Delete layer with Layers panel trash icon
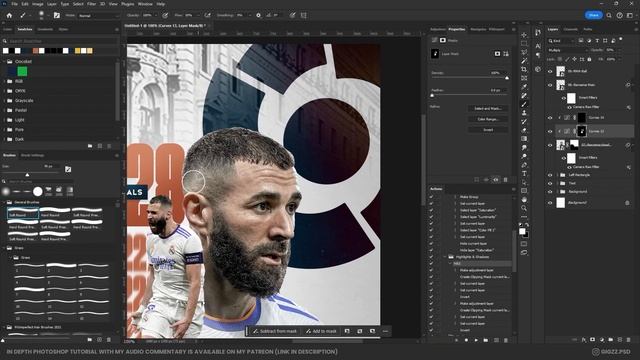This screenshot has height=360, width=640. pyautogui.click(x=629, y=340)
